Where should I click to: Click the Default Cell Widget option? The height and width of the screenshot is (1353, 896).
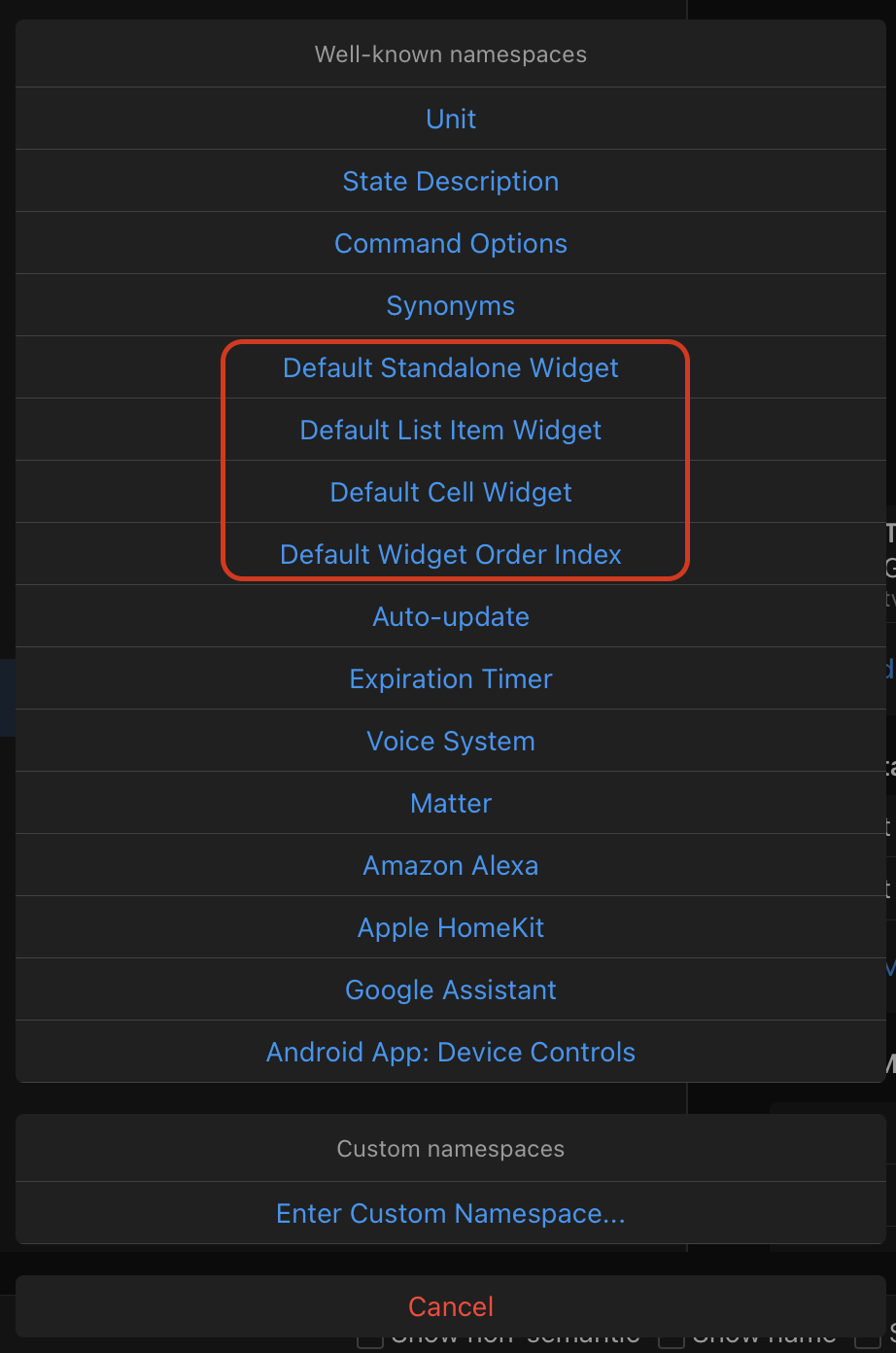(451, 492)
